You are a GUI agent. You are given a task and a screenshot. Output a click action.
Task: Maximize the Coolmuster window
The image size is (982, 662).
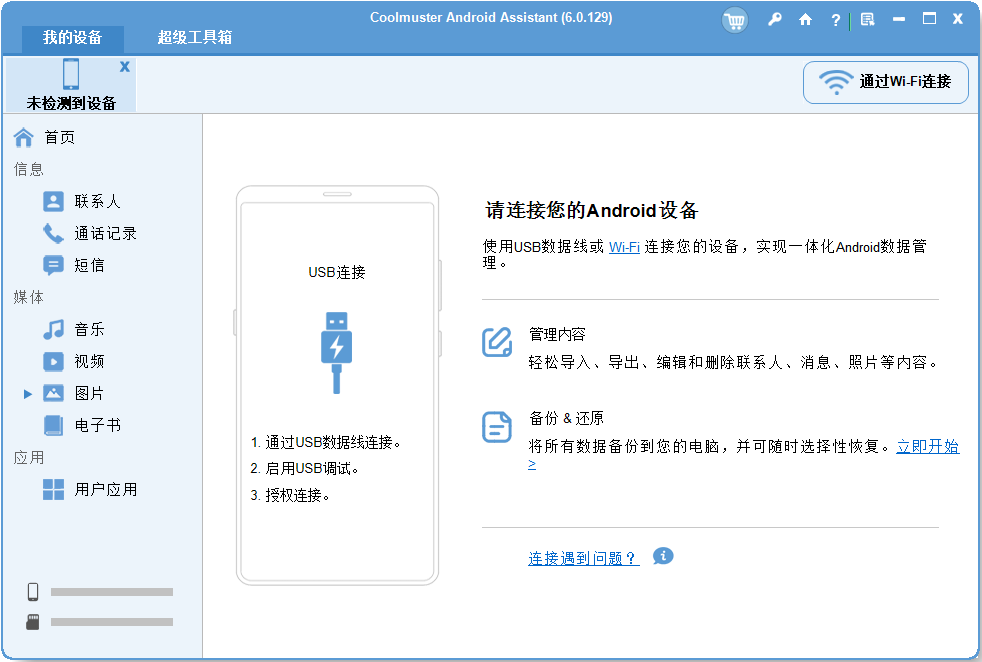pyautogui.click(x=929, y=19)
